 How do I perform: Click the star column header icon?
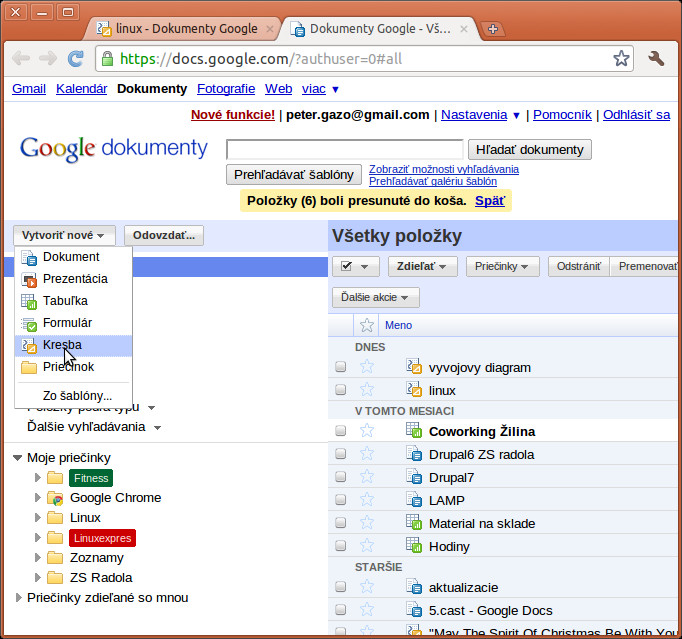pyautogui.click(x=367, y=325)
